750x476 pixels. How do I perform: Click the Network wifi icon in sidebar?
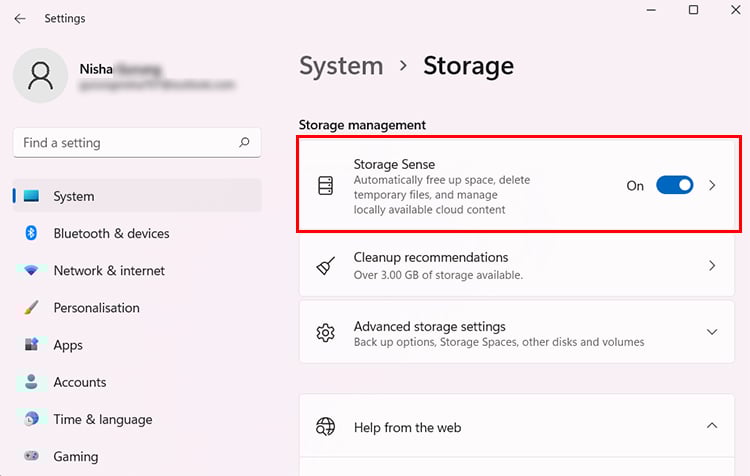coord(31,271)
